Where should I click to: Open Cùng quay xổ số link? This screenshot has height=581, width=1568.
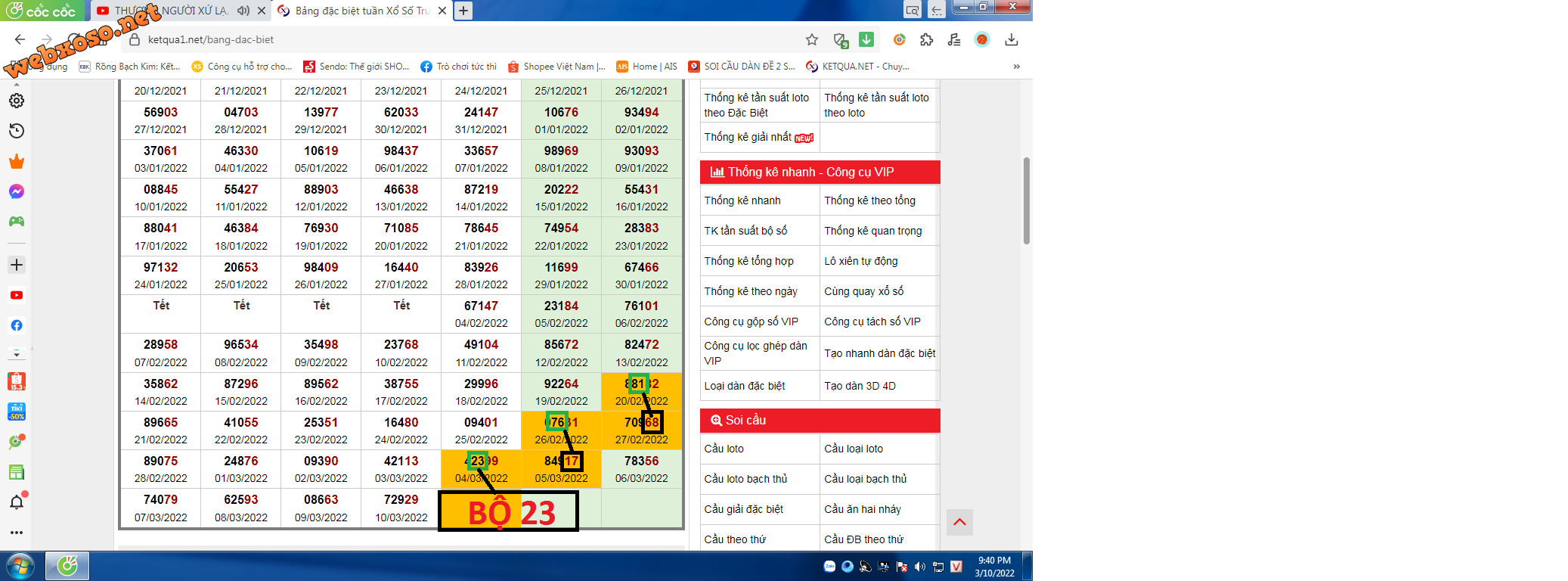tap(864, 291)
